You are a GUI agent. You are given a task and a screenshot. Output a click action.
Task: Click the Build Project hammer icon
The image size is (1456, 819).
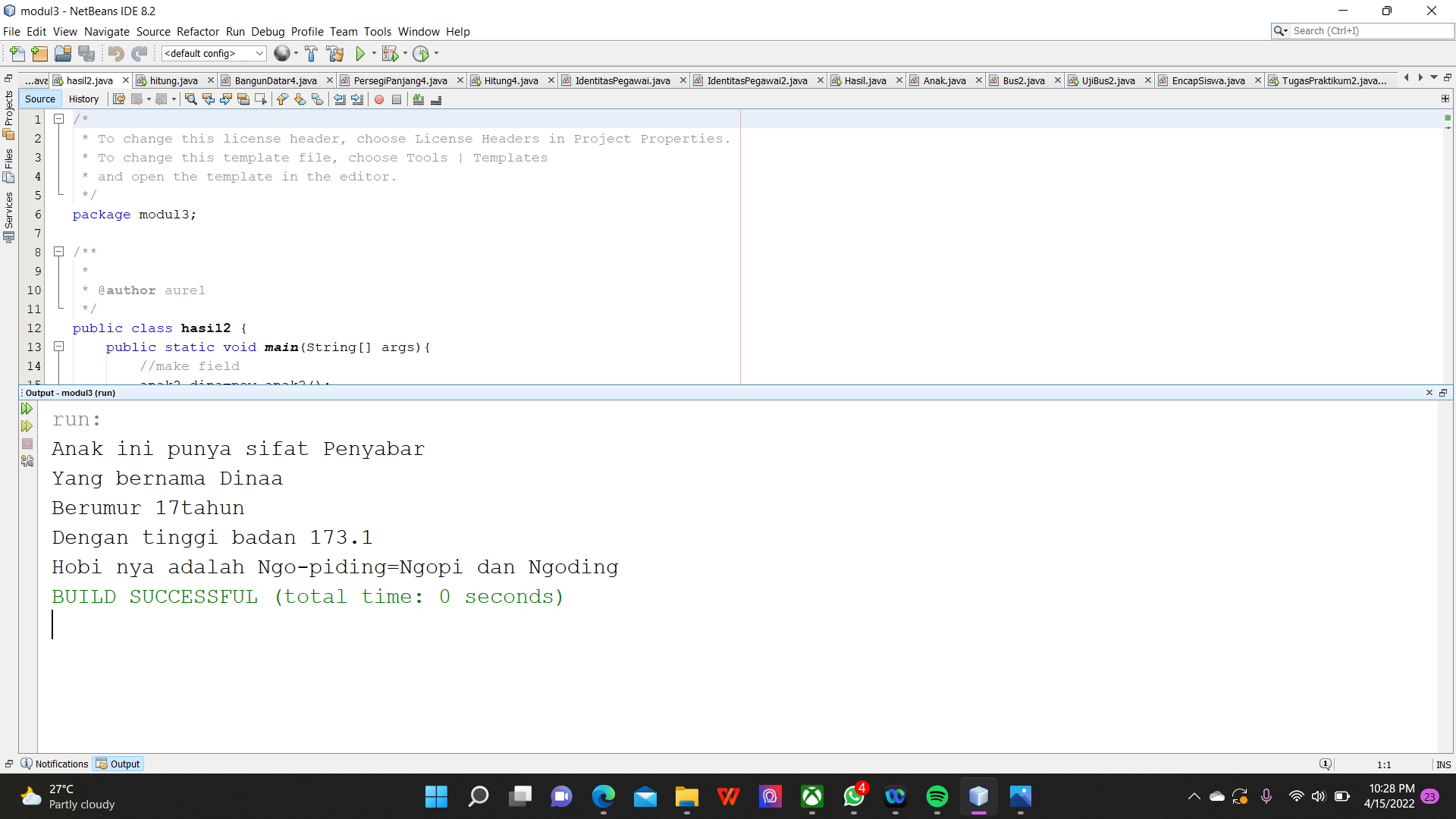(311, 53)
